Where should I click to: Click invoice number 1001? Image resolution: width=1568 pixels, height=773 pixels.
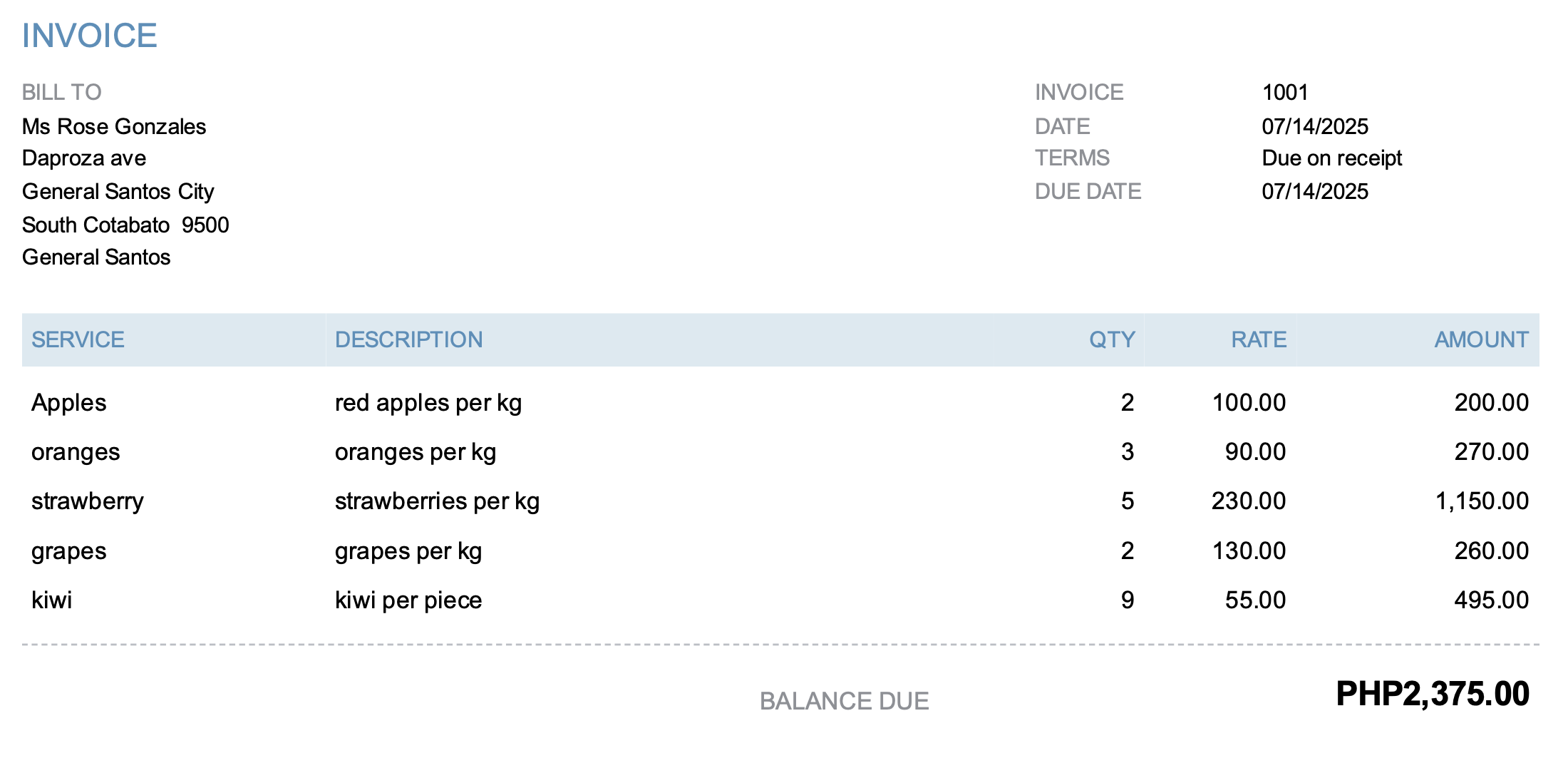click(x=1284, y=92)
